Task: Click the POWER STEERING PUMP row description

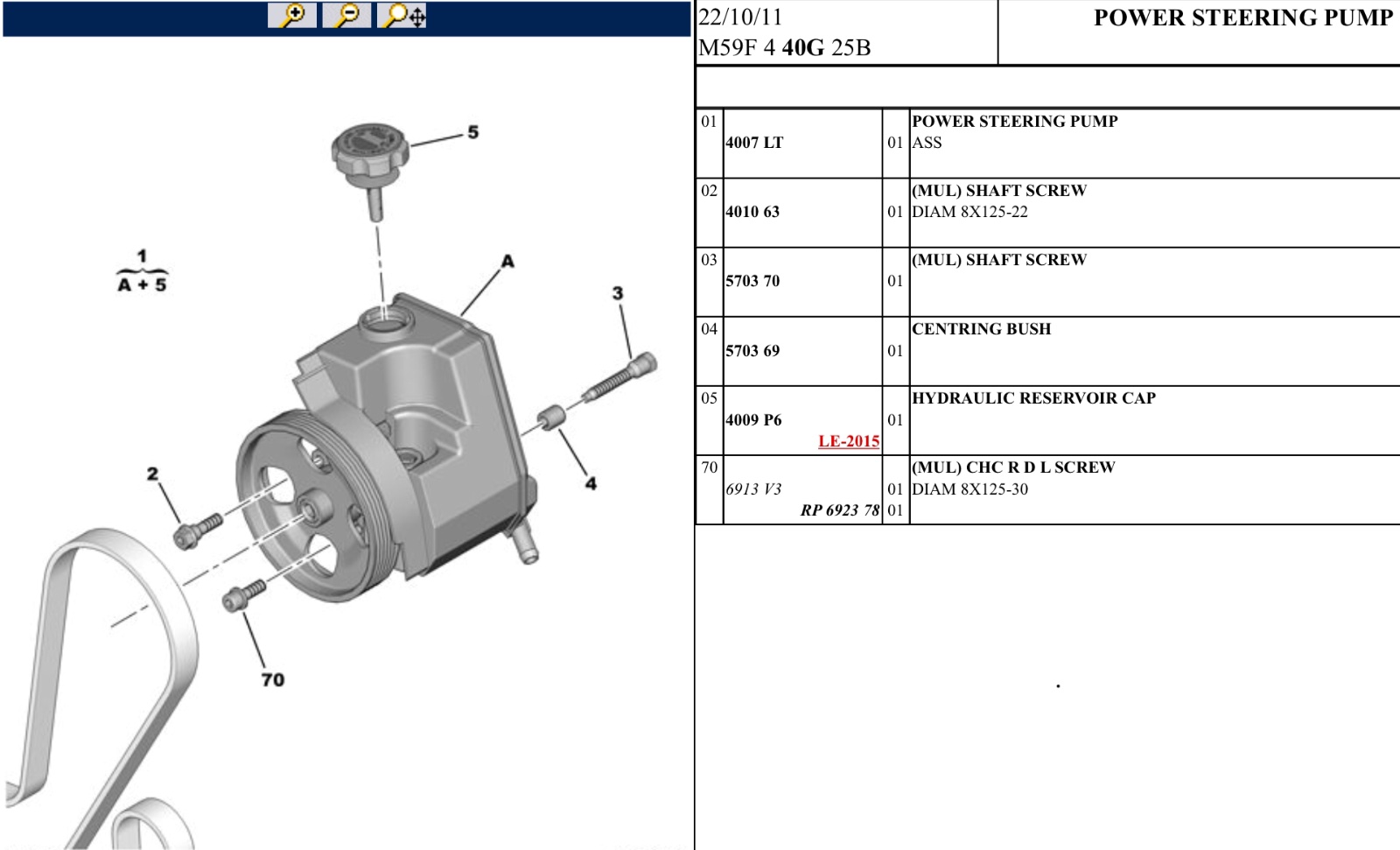Action: (1015, 122)
